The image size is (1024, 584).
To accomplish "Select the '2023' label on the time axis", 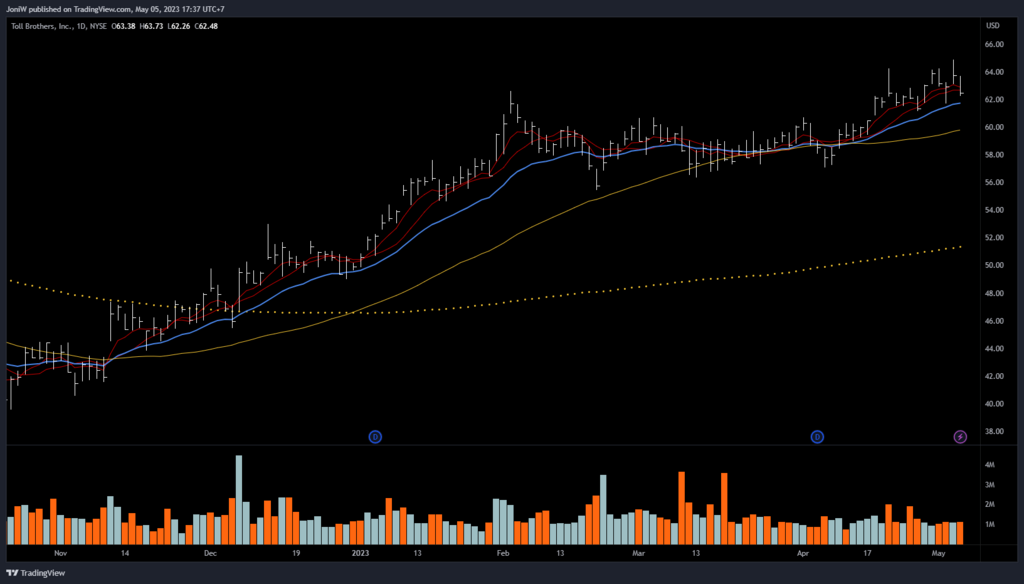I will [x=358, y=552].
